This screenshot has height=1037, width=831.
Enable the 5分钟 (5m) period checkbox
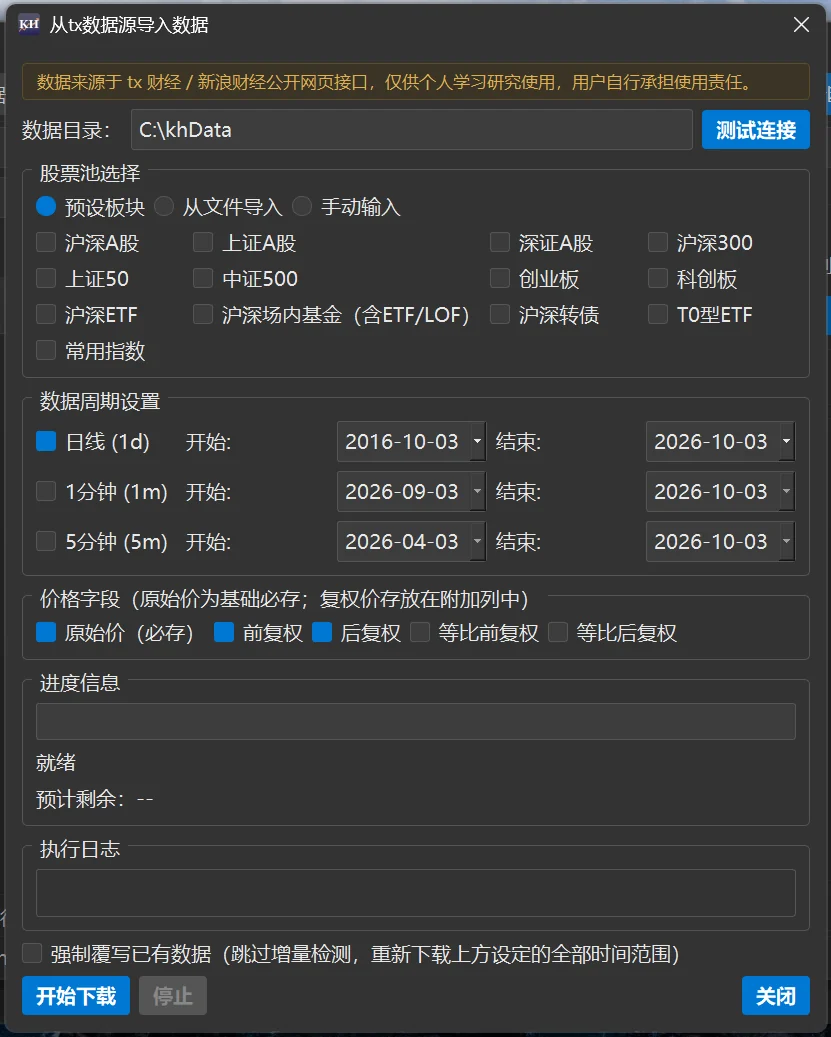[46, 542]
